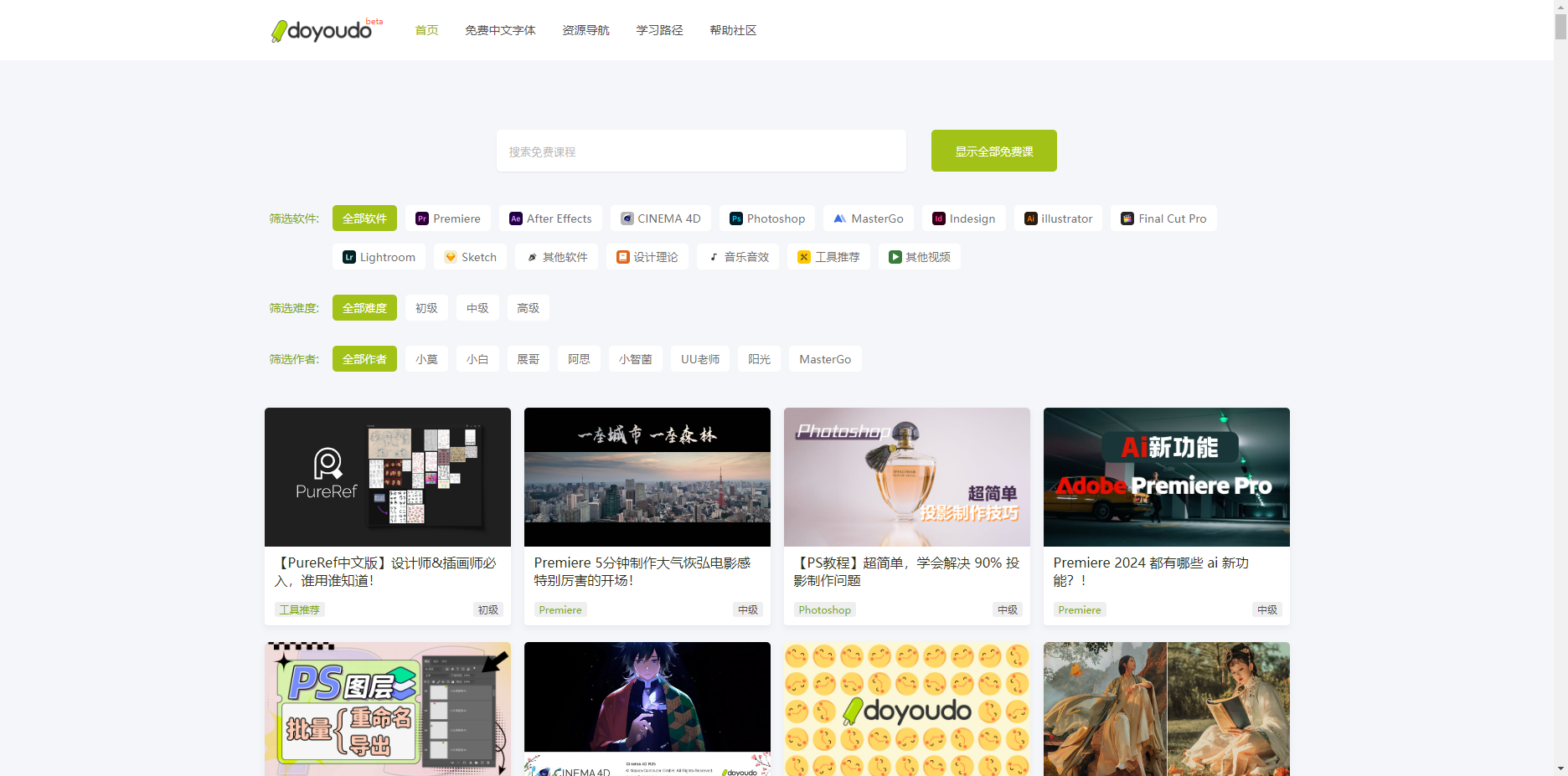Click the Premiere tag on 2024 ai card
The width and height of the screenshot is (1568, 776).
(x=1080, y=609)
